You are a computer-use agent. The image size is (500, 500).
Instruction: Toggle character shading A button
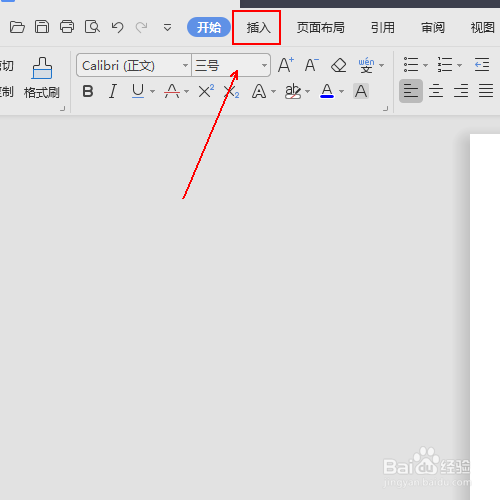(361, 91)
